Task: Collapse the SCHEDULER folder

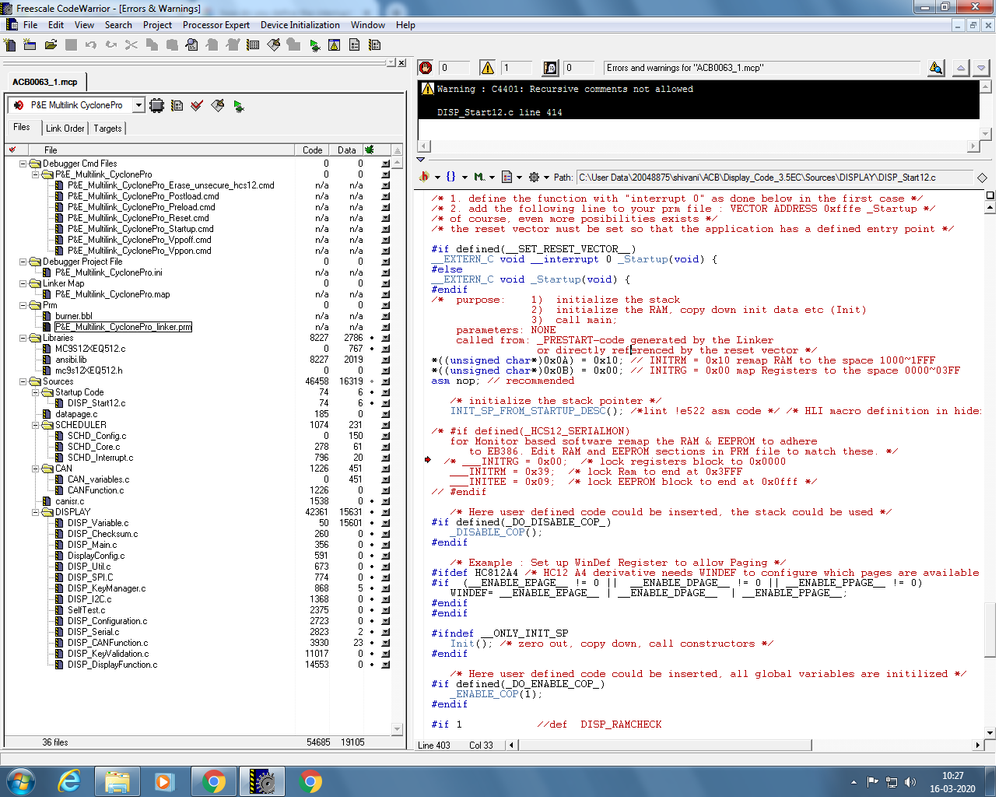Action: [x=36, y=425]
